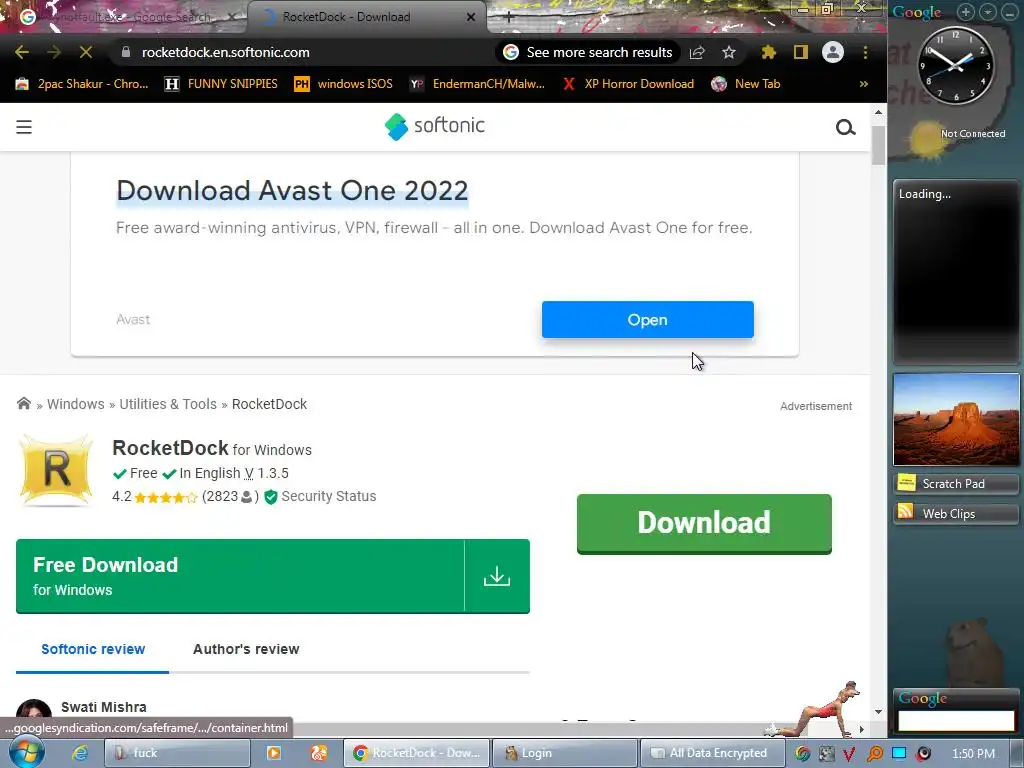
Task: Click the 1:50 PM taskbar clock
Action: click(x=973, y=754)
